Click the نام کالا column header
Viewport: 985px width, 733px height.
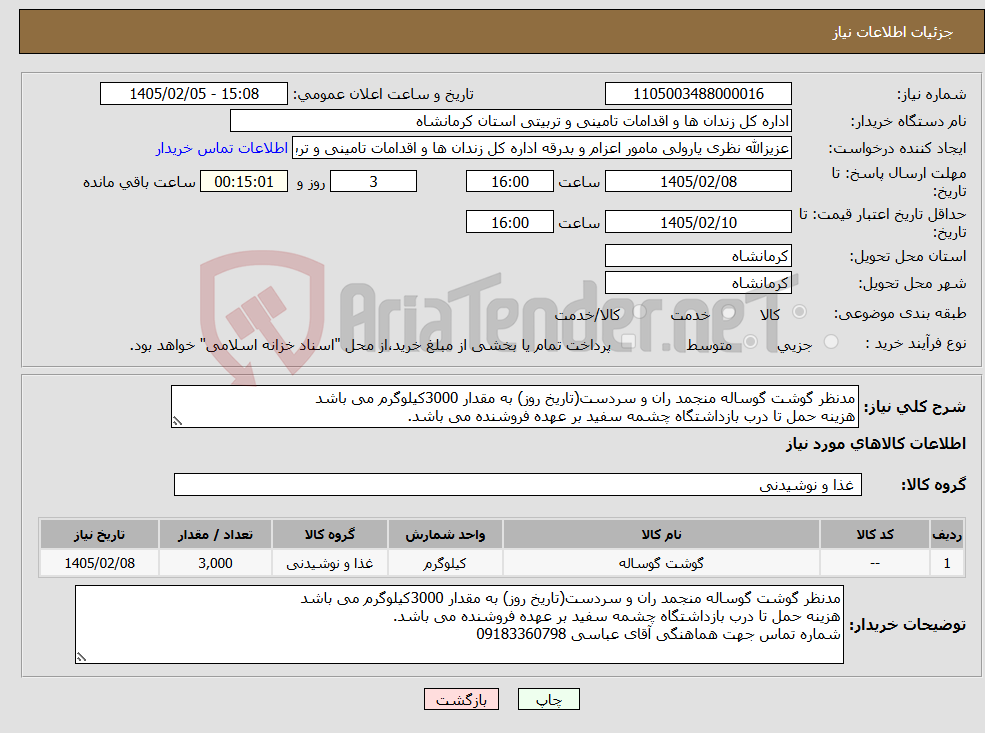(x=661, y=535)
